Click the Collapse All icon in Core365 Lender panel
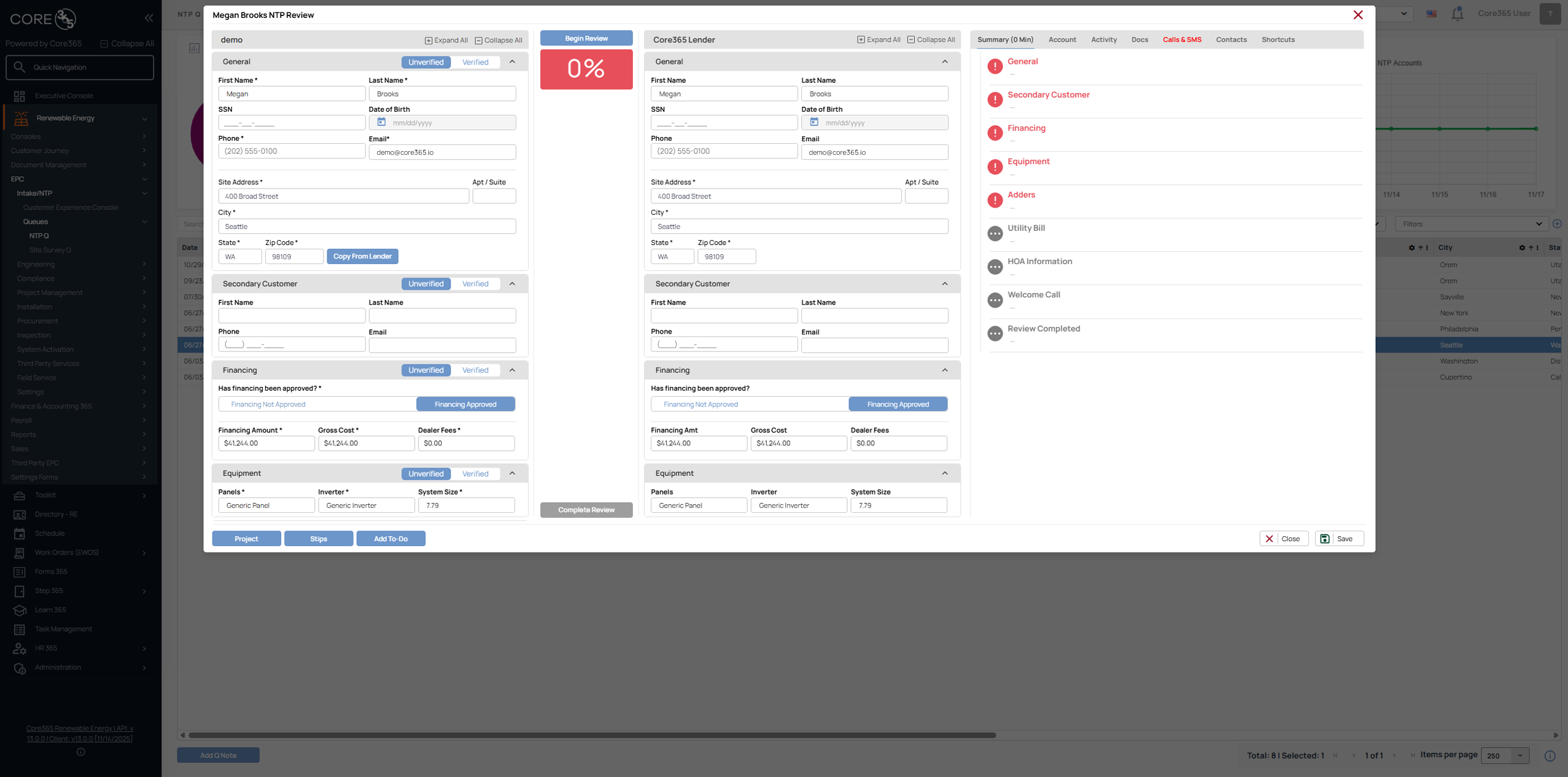Viewport: 1568px width, 777px height. click(x=910, y=40)
